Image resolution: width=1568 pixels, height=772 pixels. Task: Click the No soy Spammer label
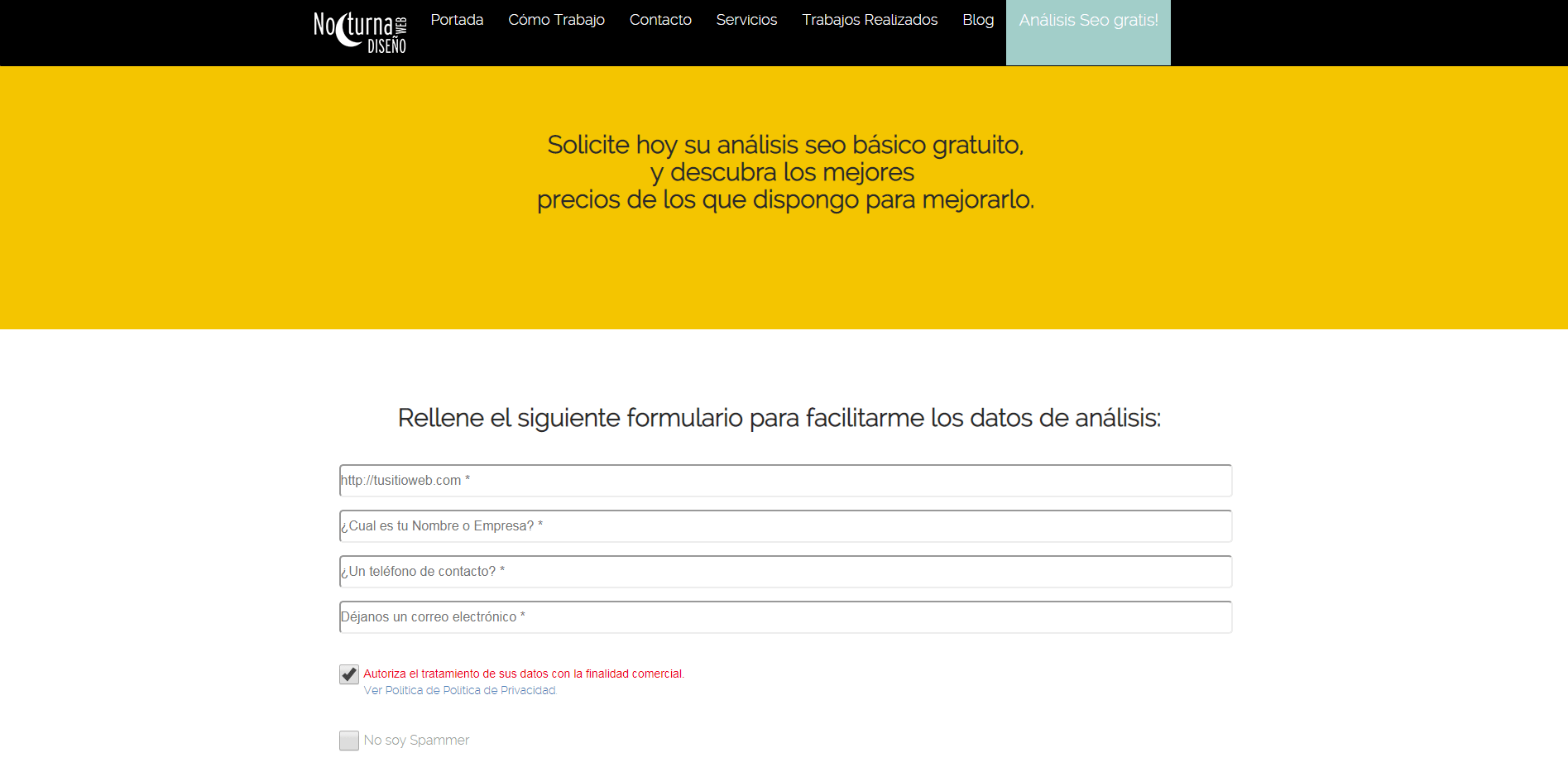tap(416, 740)
